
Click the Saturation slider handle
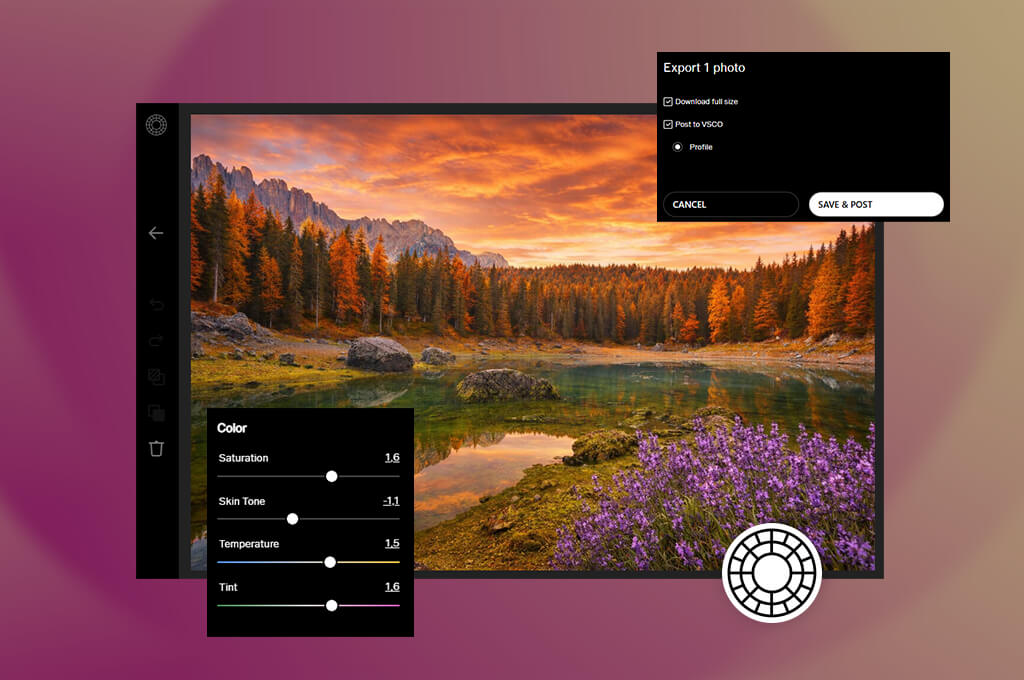pyautogui.click(x=332, y=477)
